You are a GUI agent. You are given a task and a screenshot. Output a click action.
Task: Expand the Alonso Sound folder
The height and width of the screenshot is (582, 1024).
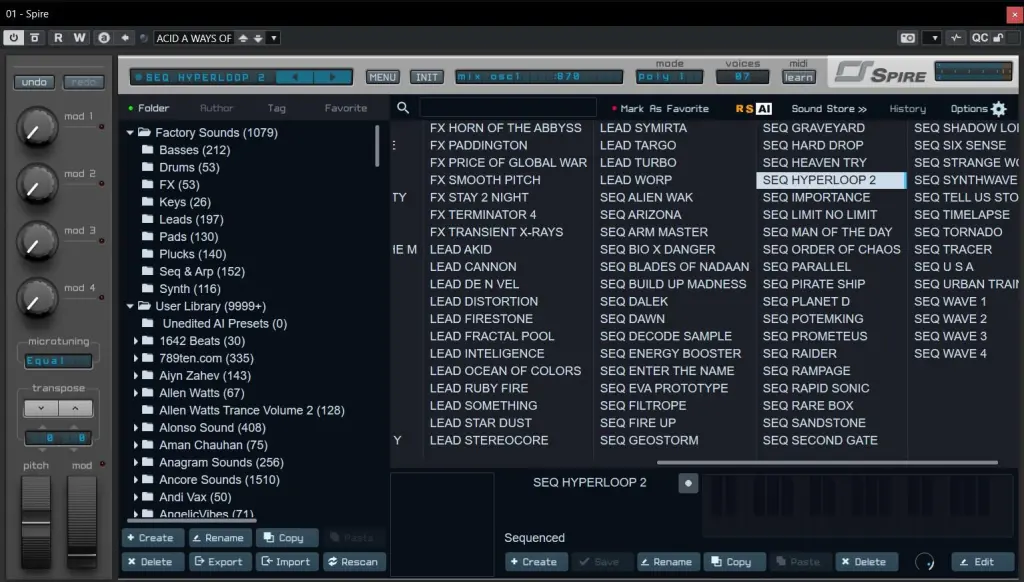click(x=136, y=427)
